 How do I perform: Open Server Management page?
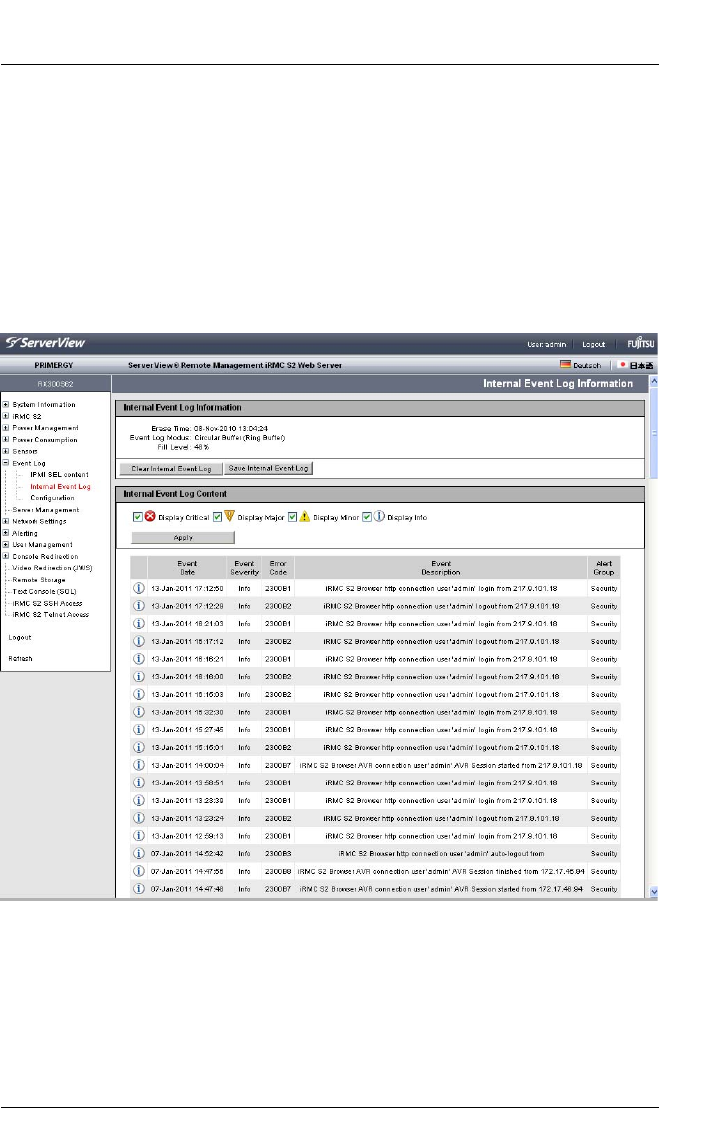(46, 509)
